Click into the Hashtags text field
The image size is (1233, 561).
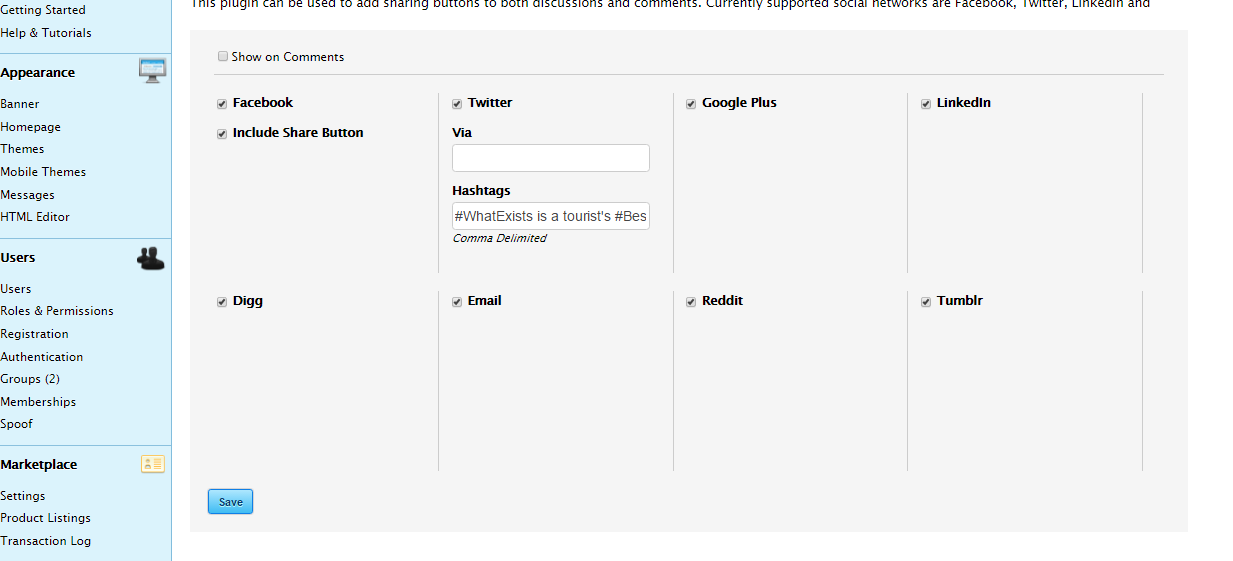(x=551, y=216)
